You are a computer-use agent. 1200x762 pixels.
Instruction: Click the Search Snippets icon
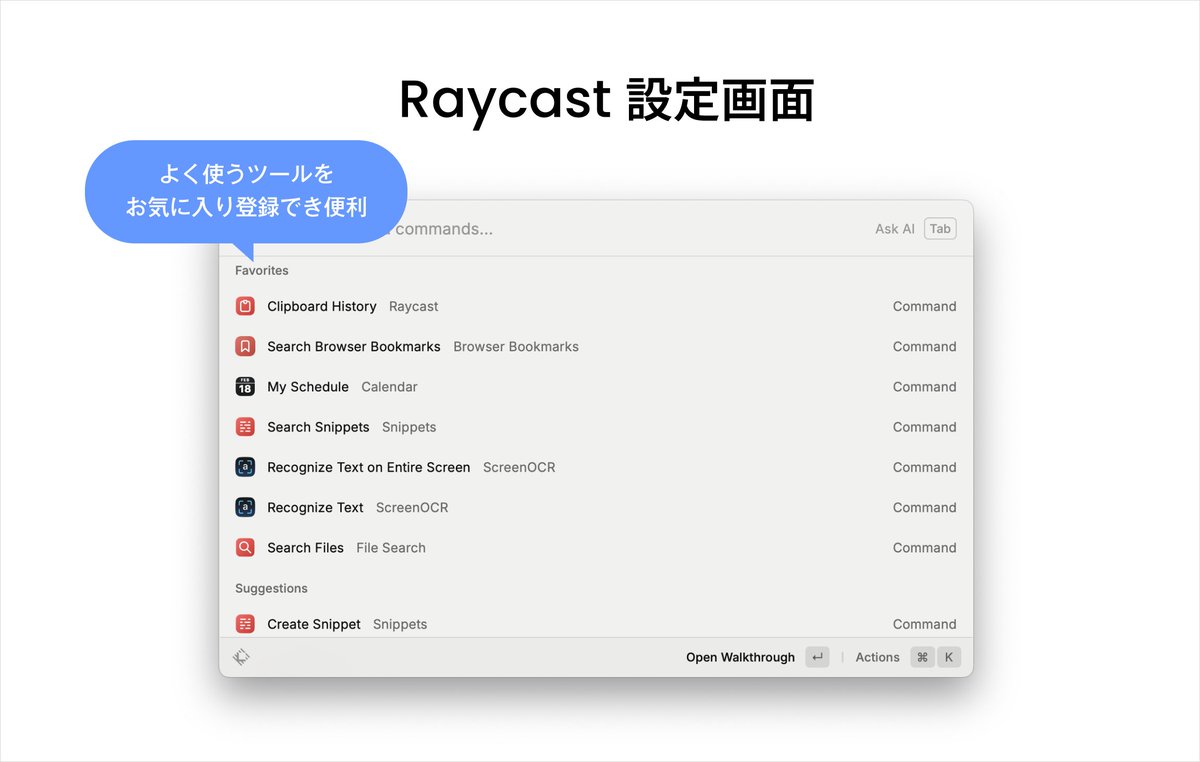point(245,427)
